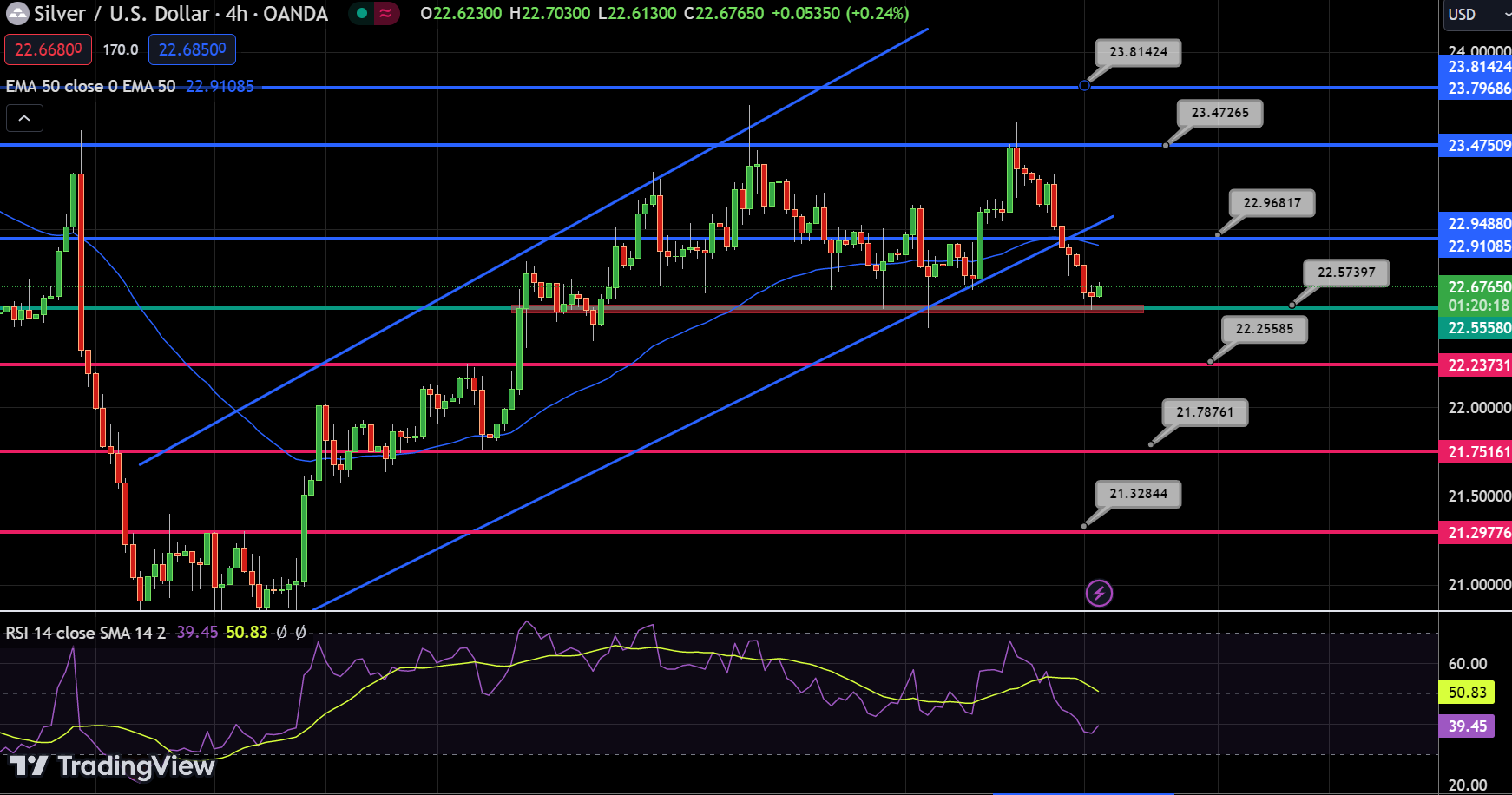The image size is (1512, 795).
Task: Click the 23.79686 blue axis price tag
Action: (x=1476, y=89)
